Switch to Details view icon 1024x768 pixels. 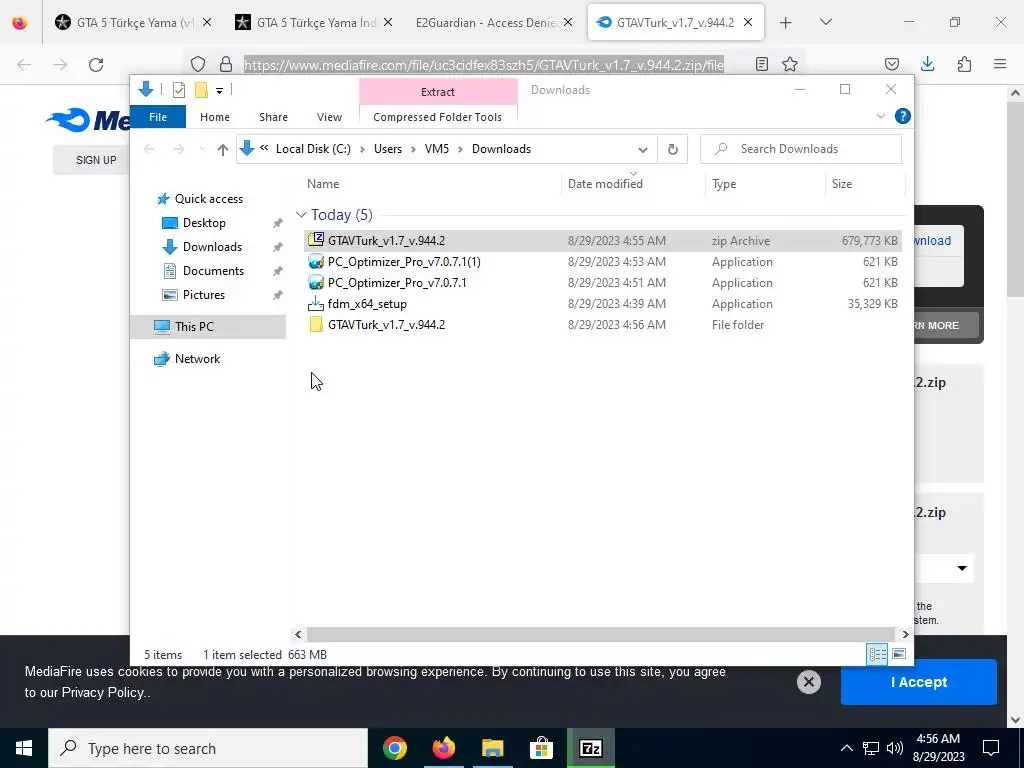877,654
